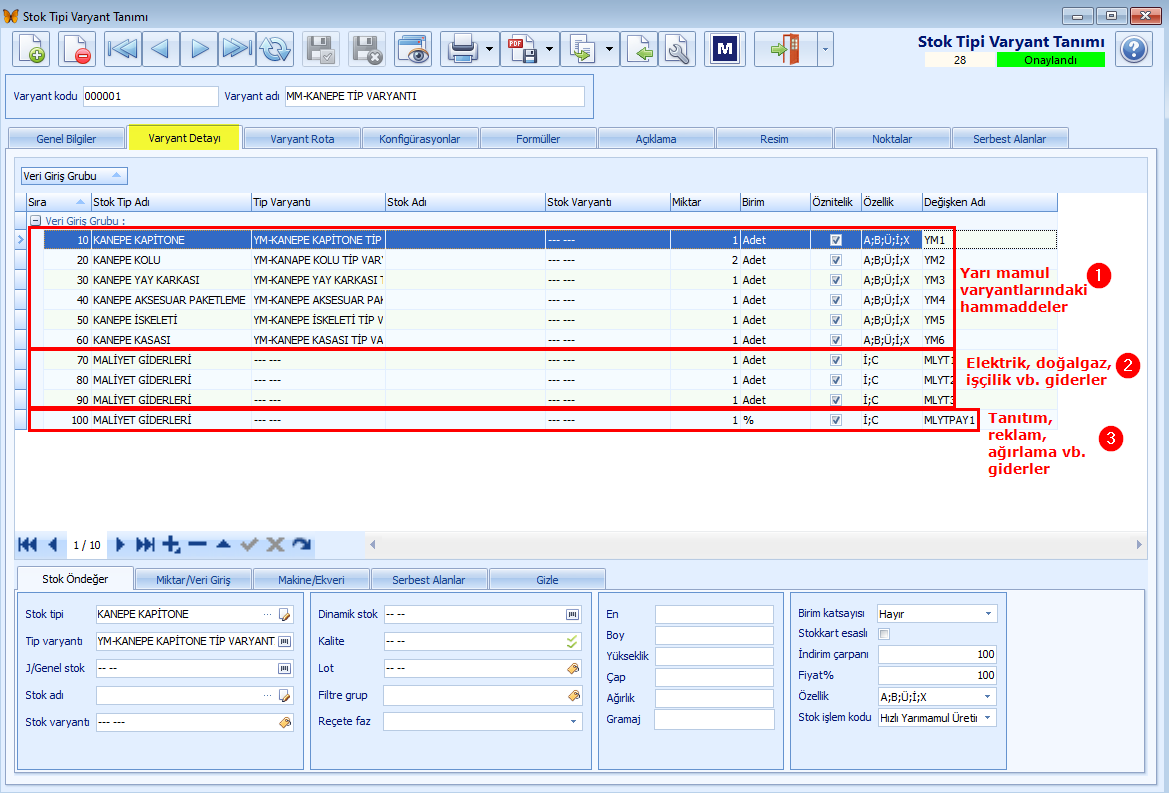The width and height of the screenshot is (1169, 793).
Task: Delete the record with the red-minus document icon
Action: pyautogui.click(x=76, y=49)
